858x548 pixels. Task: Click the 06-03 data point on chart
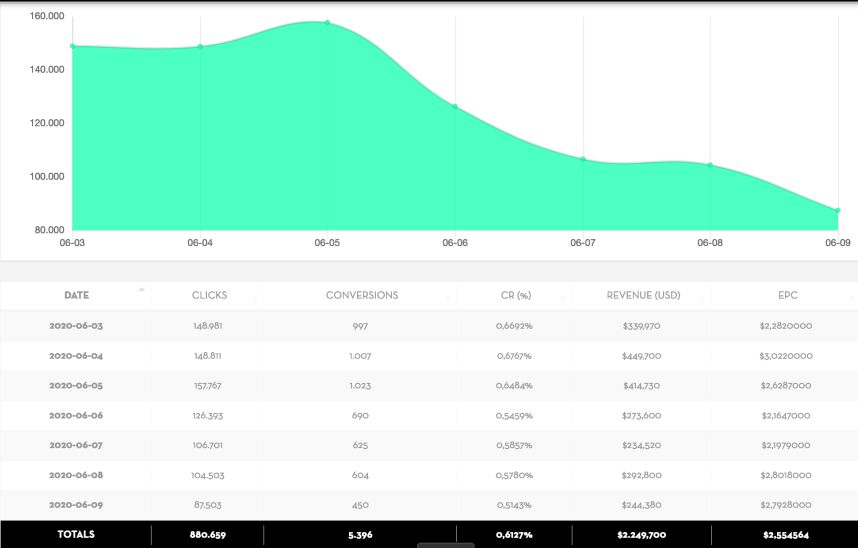click(73, 46)
